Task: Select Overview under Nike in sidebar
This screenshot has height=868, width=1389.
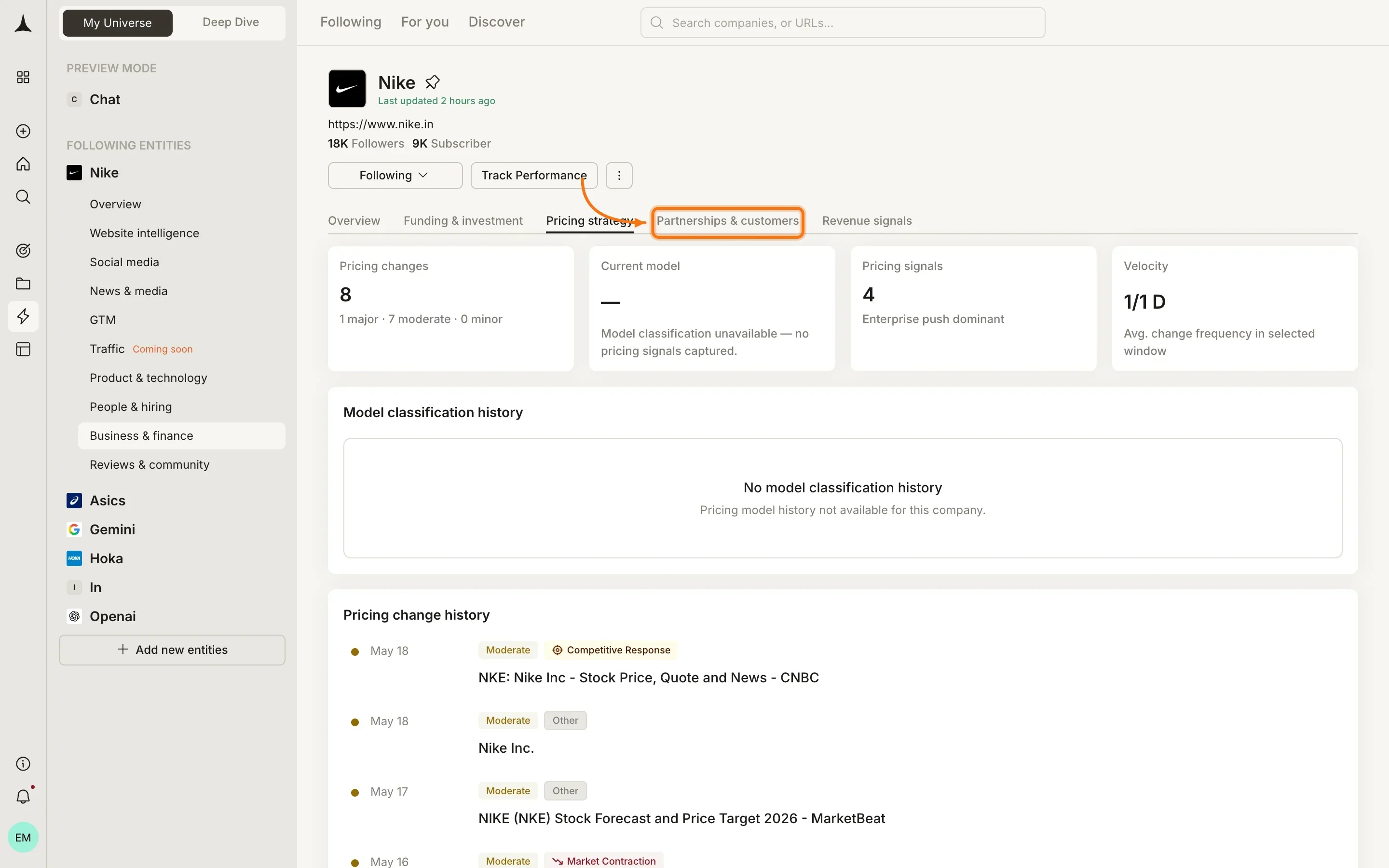Action: tap(115, 204)
